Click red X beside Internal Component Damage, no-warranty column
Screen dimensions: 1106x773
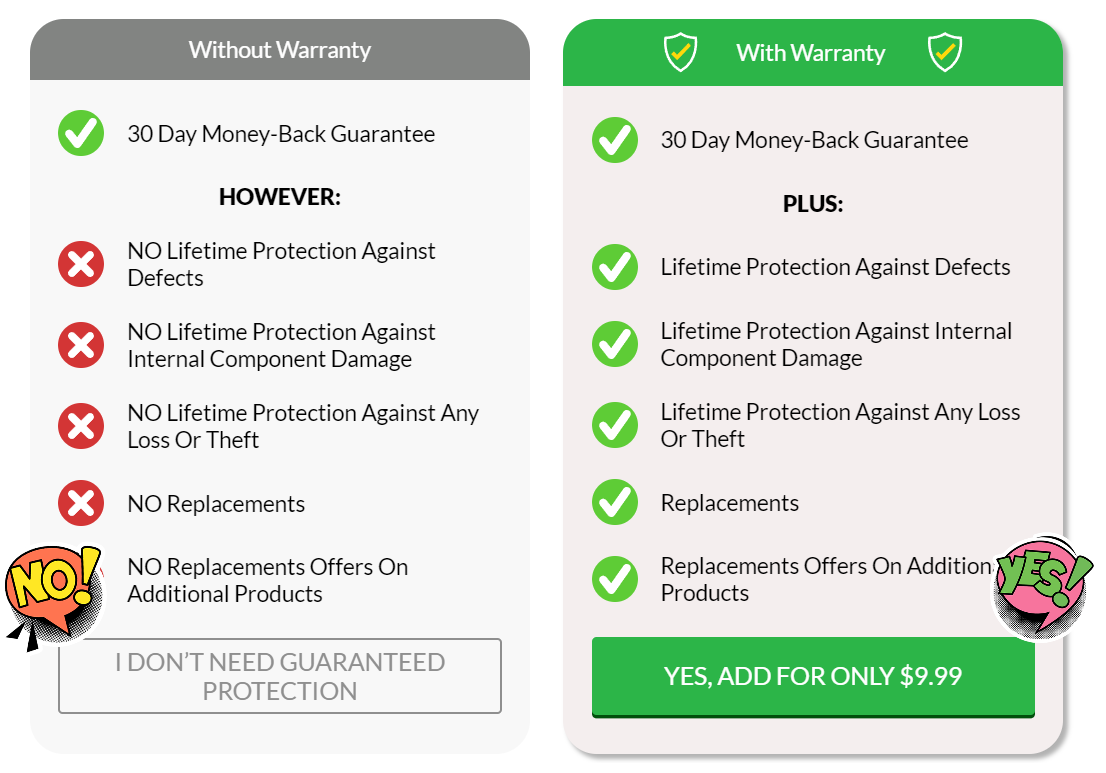(81, 345)
